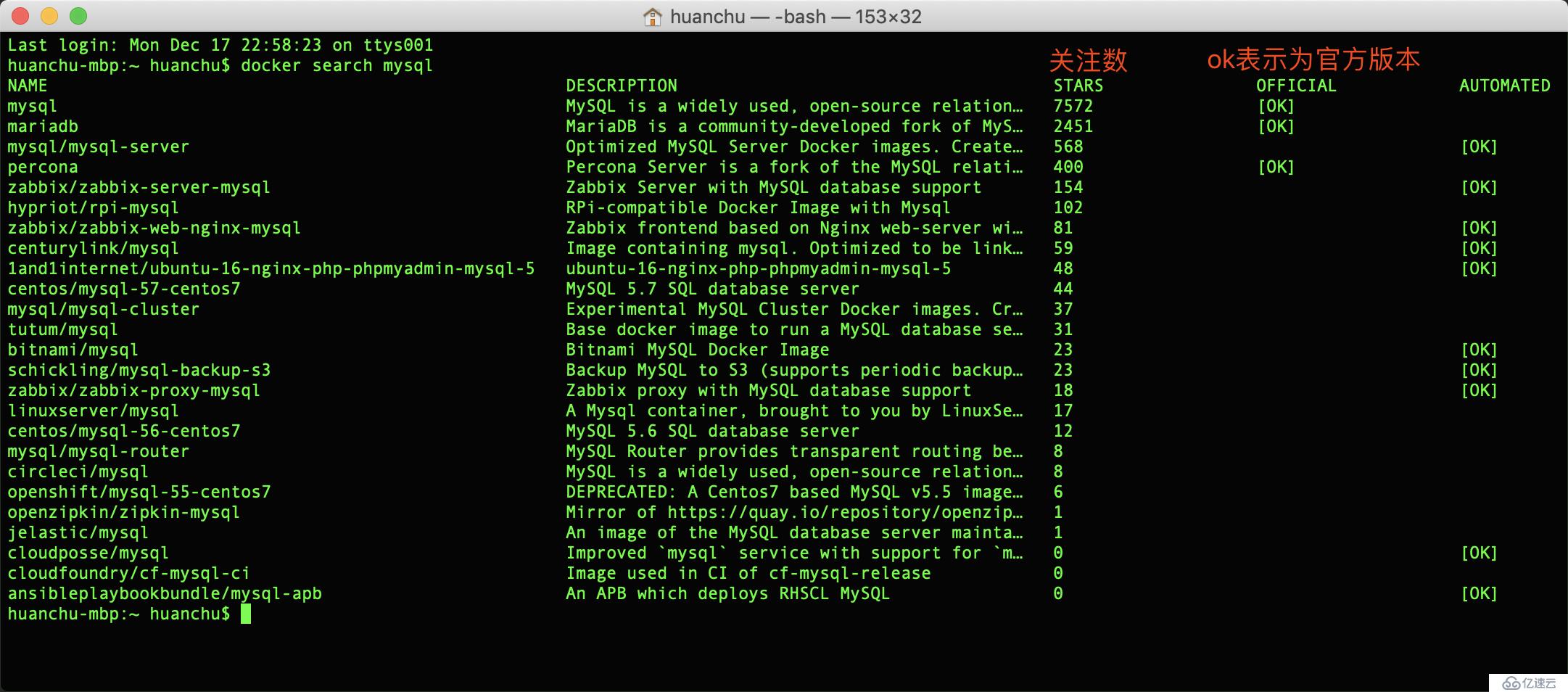Click the OFFICIAL [OK] in percona row
Viewport: 1568px width, 692px height.
tap(1276, 167)
